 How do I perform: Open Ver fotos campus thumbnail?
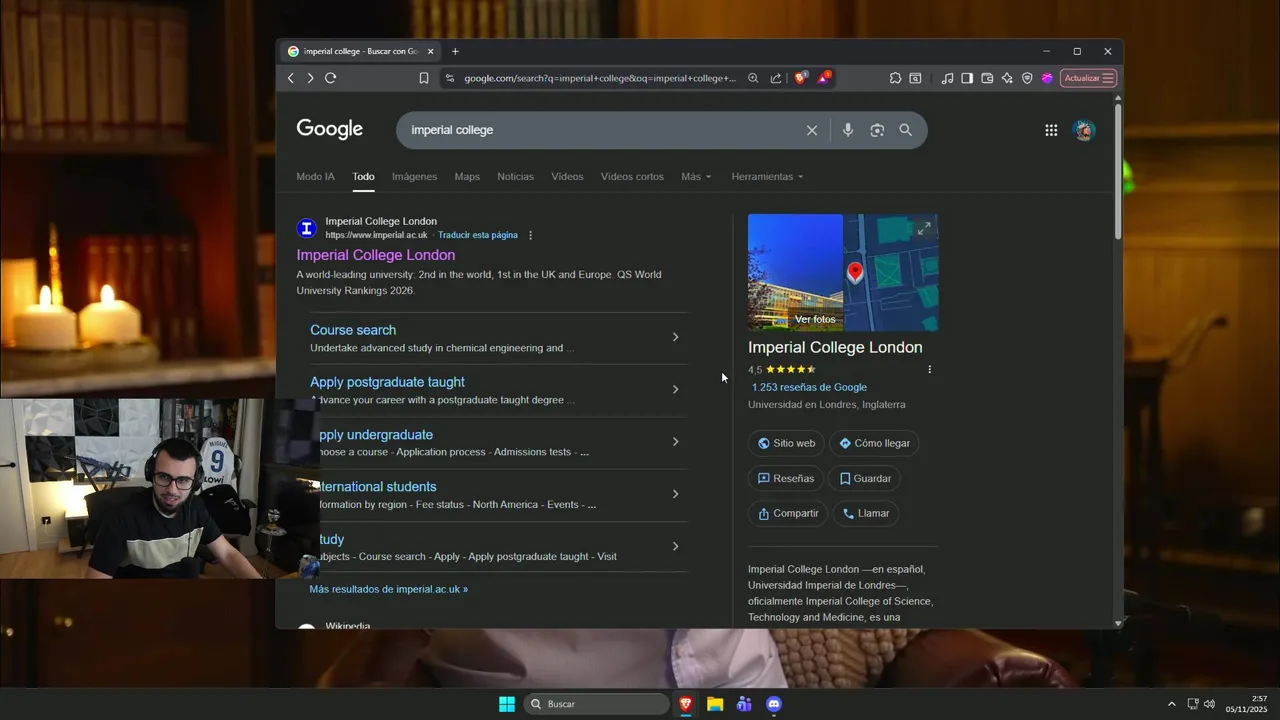tap(795, 272)
